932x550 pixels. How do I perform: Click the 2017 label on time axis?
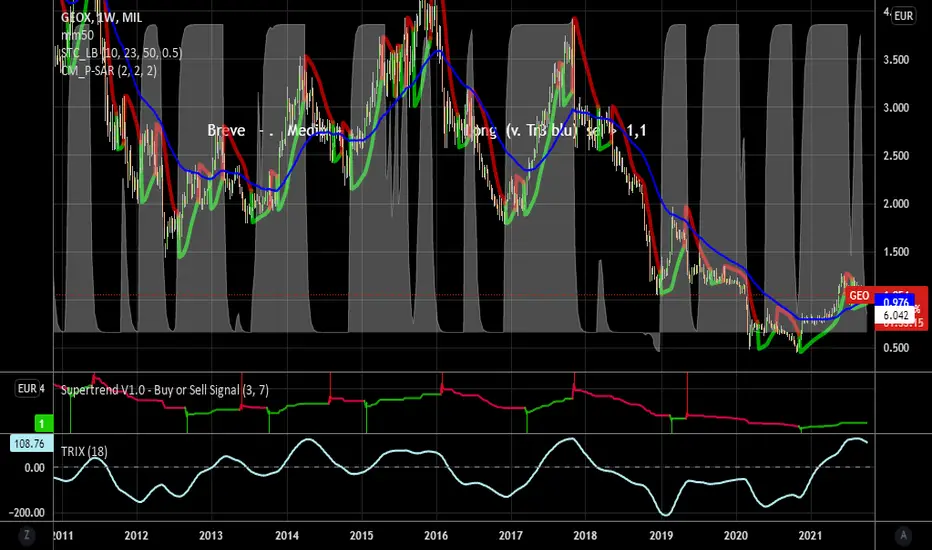(x=511, y=535)
